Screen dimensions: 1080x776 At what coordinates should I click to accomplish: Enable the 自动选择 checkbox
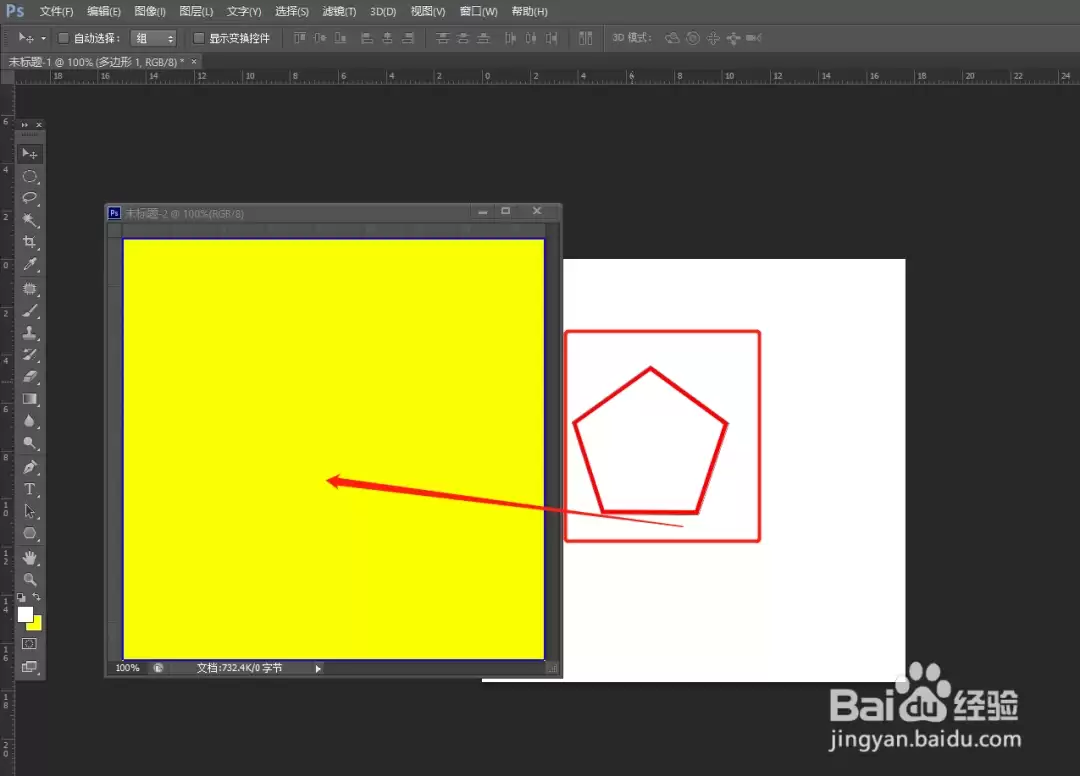click(63, 38)
